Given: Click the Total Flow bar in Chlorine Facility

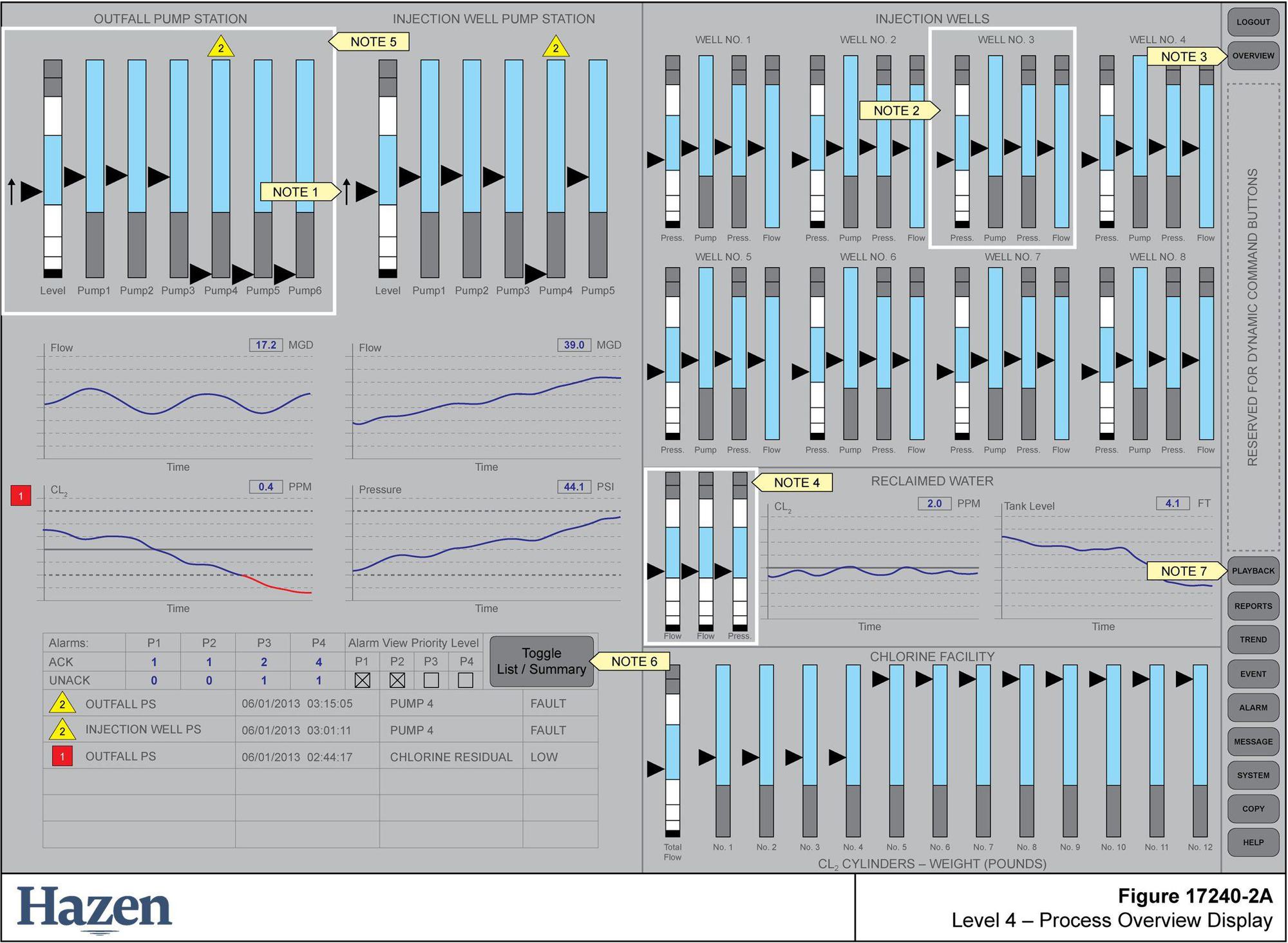Looking at the screenshot, I should pyautogui.click(x=672, y=751).
